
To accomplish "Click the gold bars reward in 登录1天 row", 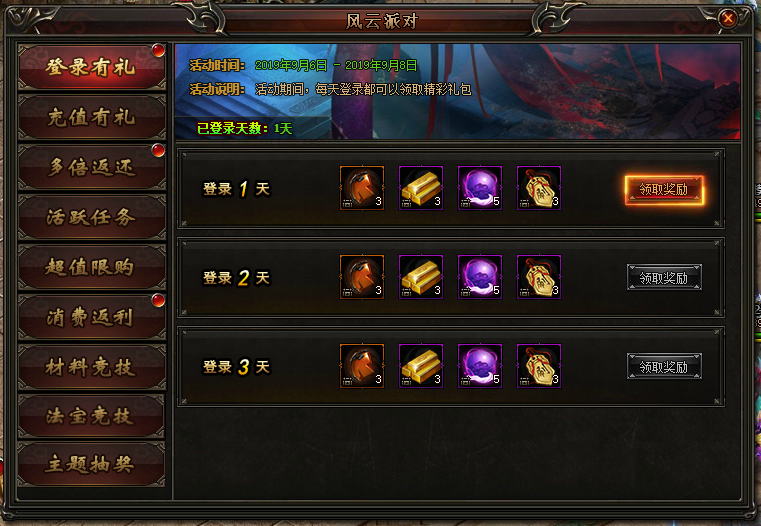I will tap(421, 188).
